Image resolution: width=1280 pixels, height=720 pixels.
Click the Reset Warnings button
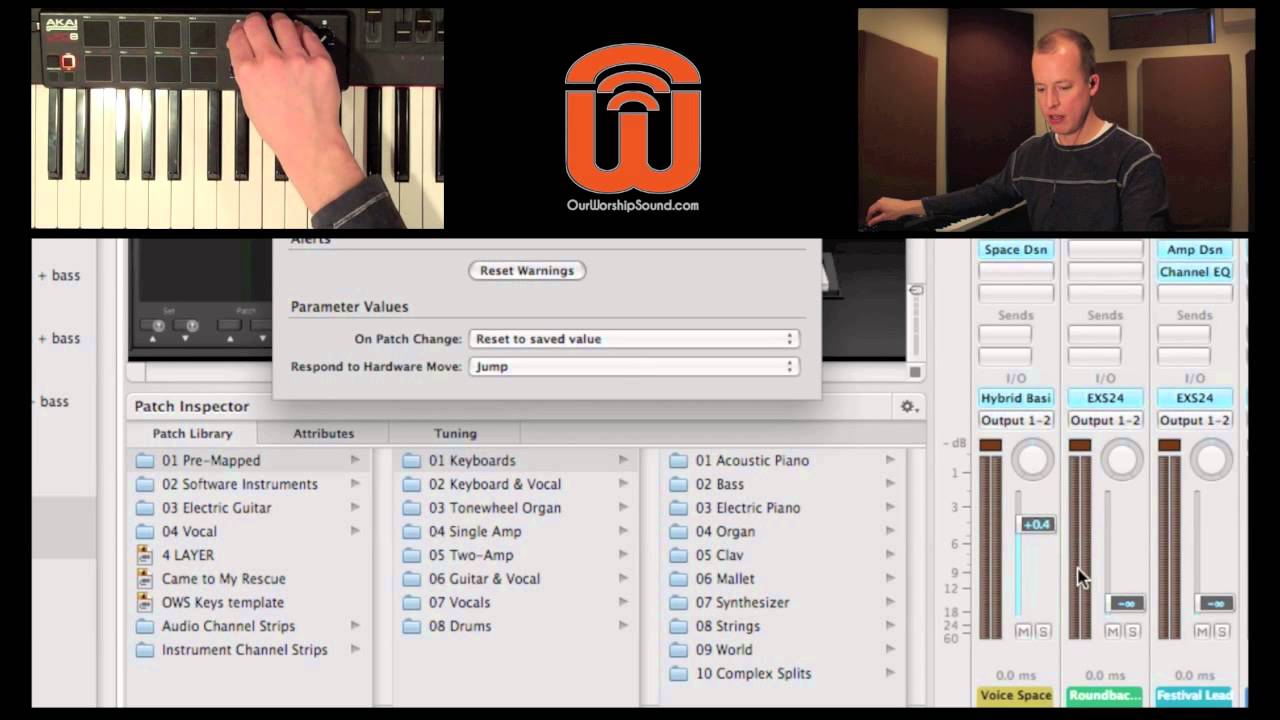point(527,271)
